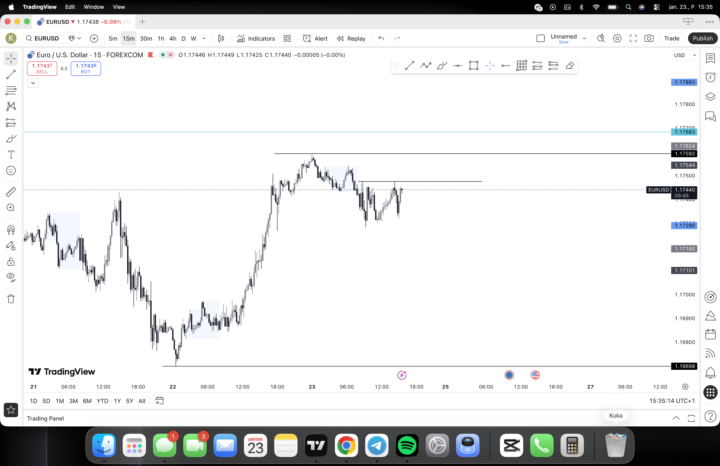Create an Alert
The width and height of the screenshot is (720, 466).
[x=315, y=39]
